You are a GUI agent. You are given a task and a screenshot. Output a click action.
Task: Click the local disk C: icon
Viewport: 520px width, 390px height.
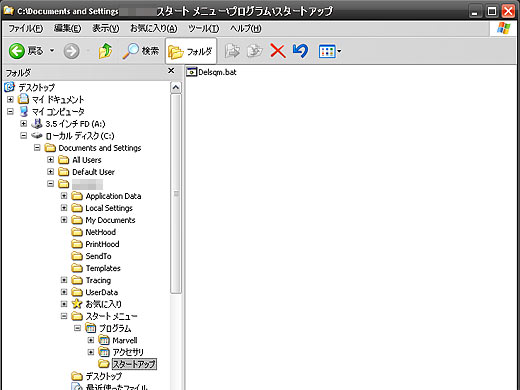(x=37, y=136)
